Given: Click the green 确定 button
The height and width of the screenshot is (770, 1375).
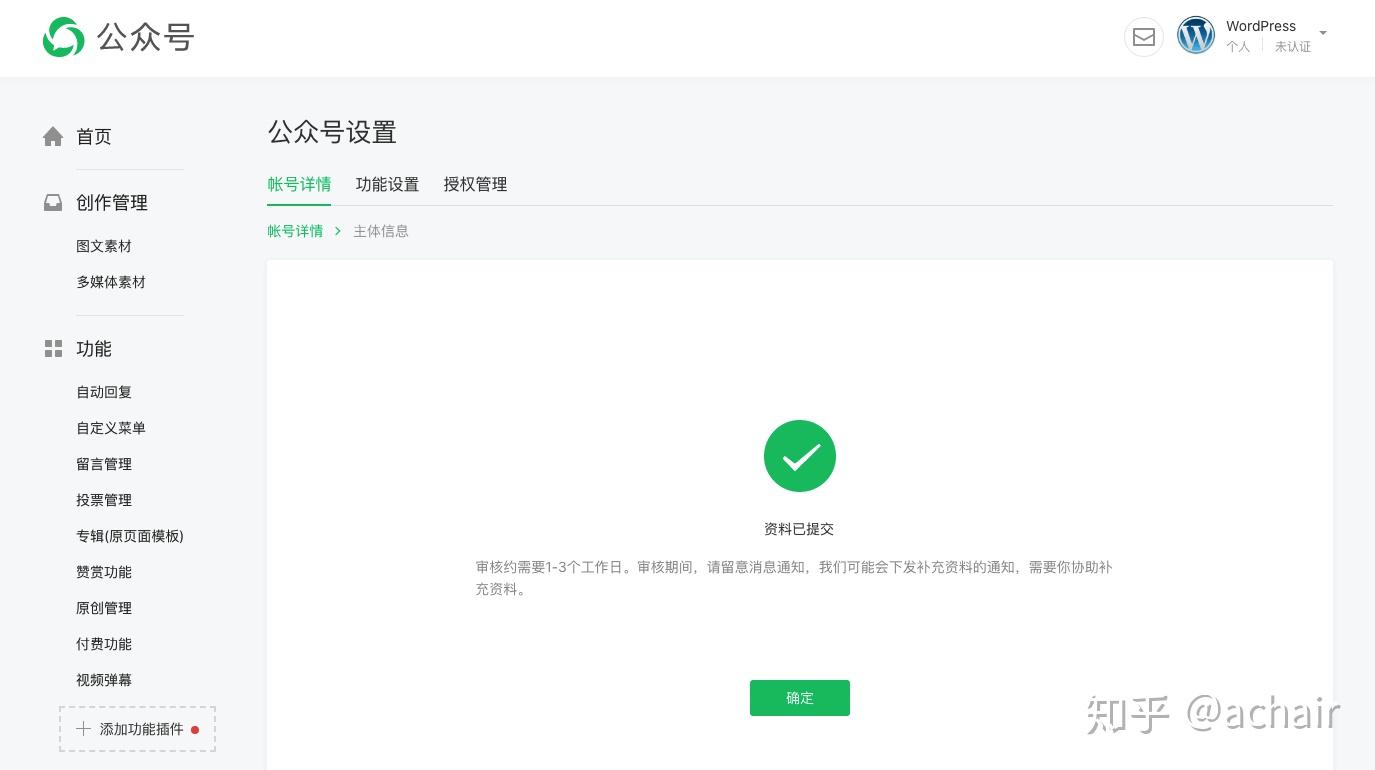Looking at the screenshot, I should click(800, 698).
